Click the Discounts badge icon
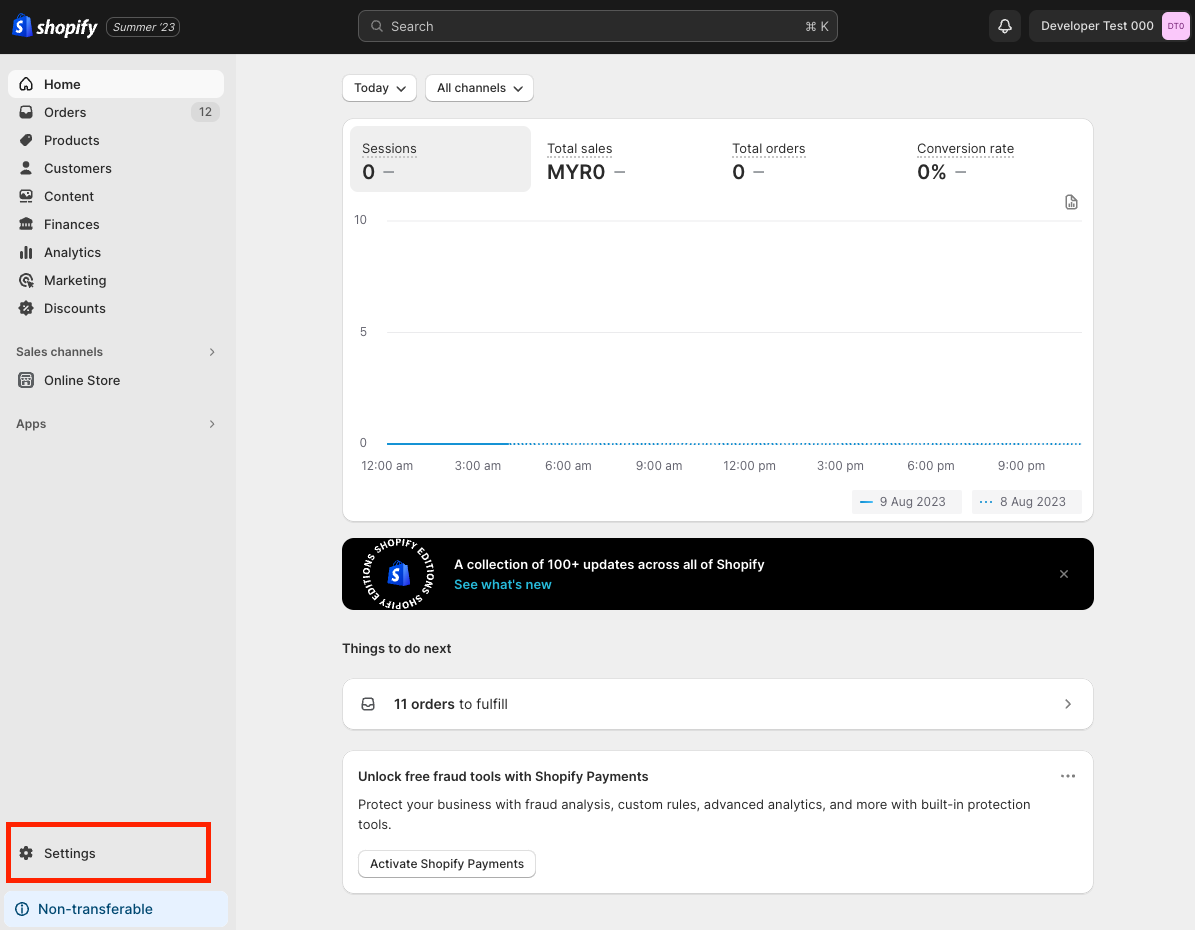 click(x=27, y=308)
